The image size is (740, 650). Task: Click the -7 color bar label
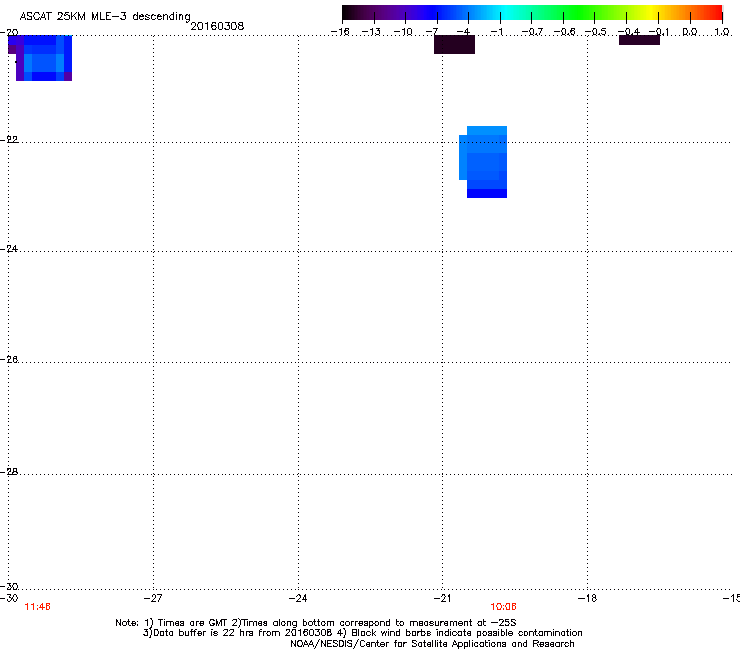[x=432, y=32]
